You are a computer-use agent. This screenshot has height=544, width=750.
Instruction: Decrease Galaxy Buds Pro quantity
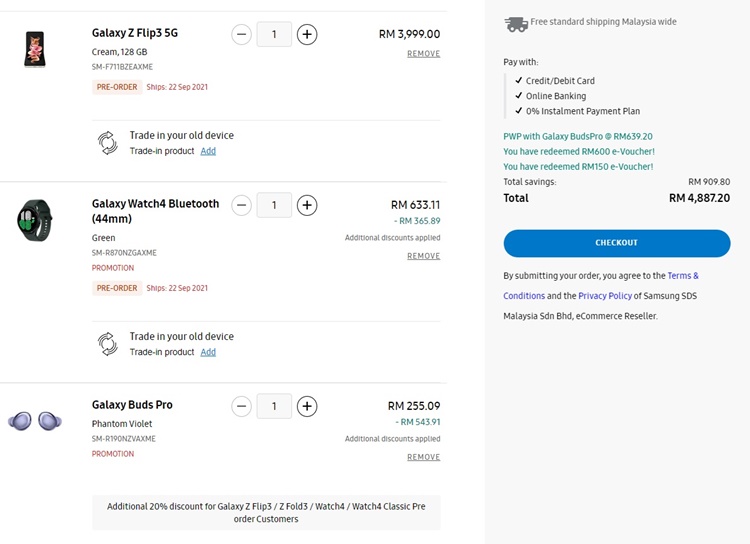(242, 406)
